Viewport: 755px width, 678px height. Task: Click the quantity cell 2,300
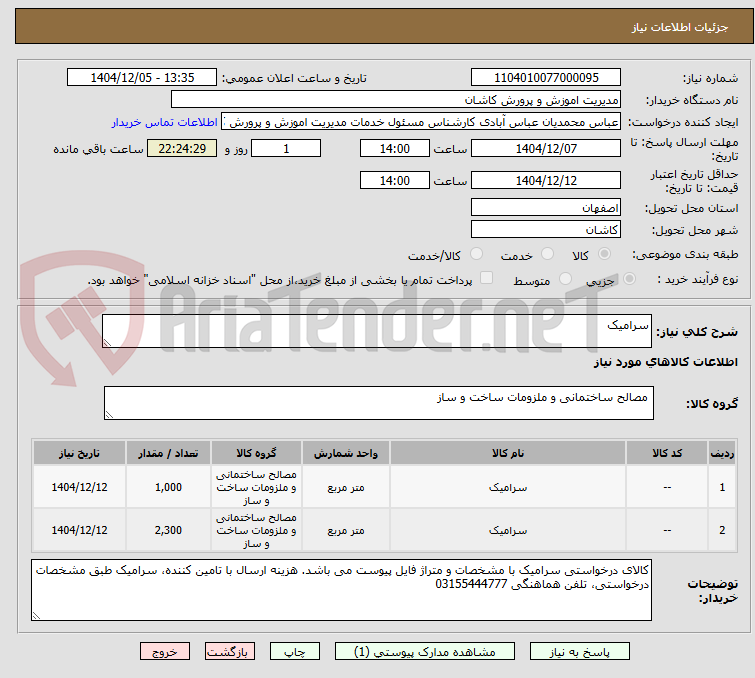168,530
